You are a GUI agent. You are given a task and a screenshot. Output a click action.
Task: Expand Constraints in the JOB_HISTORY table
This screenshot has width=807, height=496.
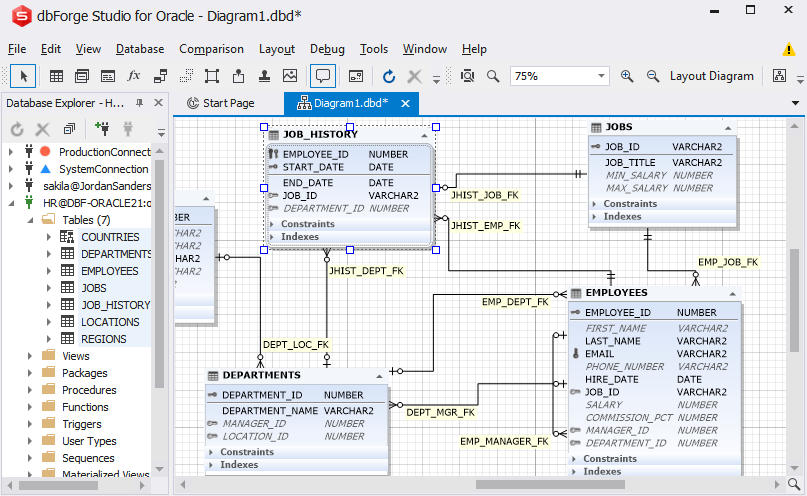click(272, 224)
